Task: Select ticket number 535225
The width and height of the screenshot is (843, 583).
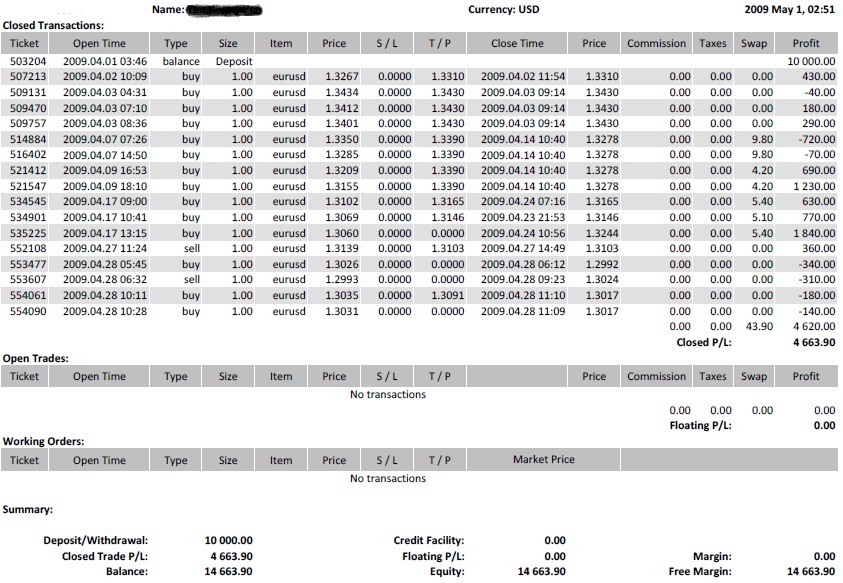Action: (28, 233)
